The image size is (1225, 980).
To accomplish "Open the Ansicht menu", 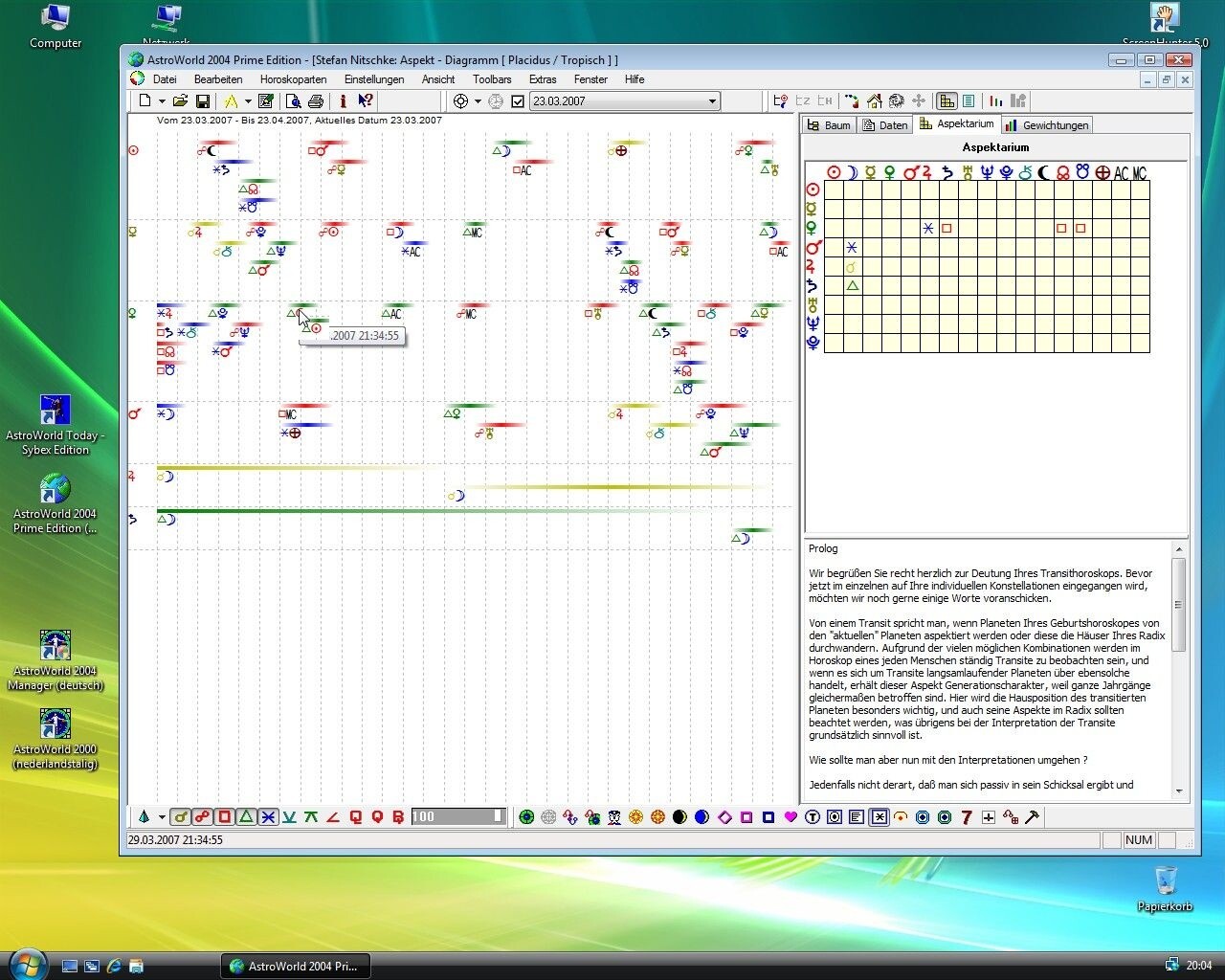I will (438, 79).
